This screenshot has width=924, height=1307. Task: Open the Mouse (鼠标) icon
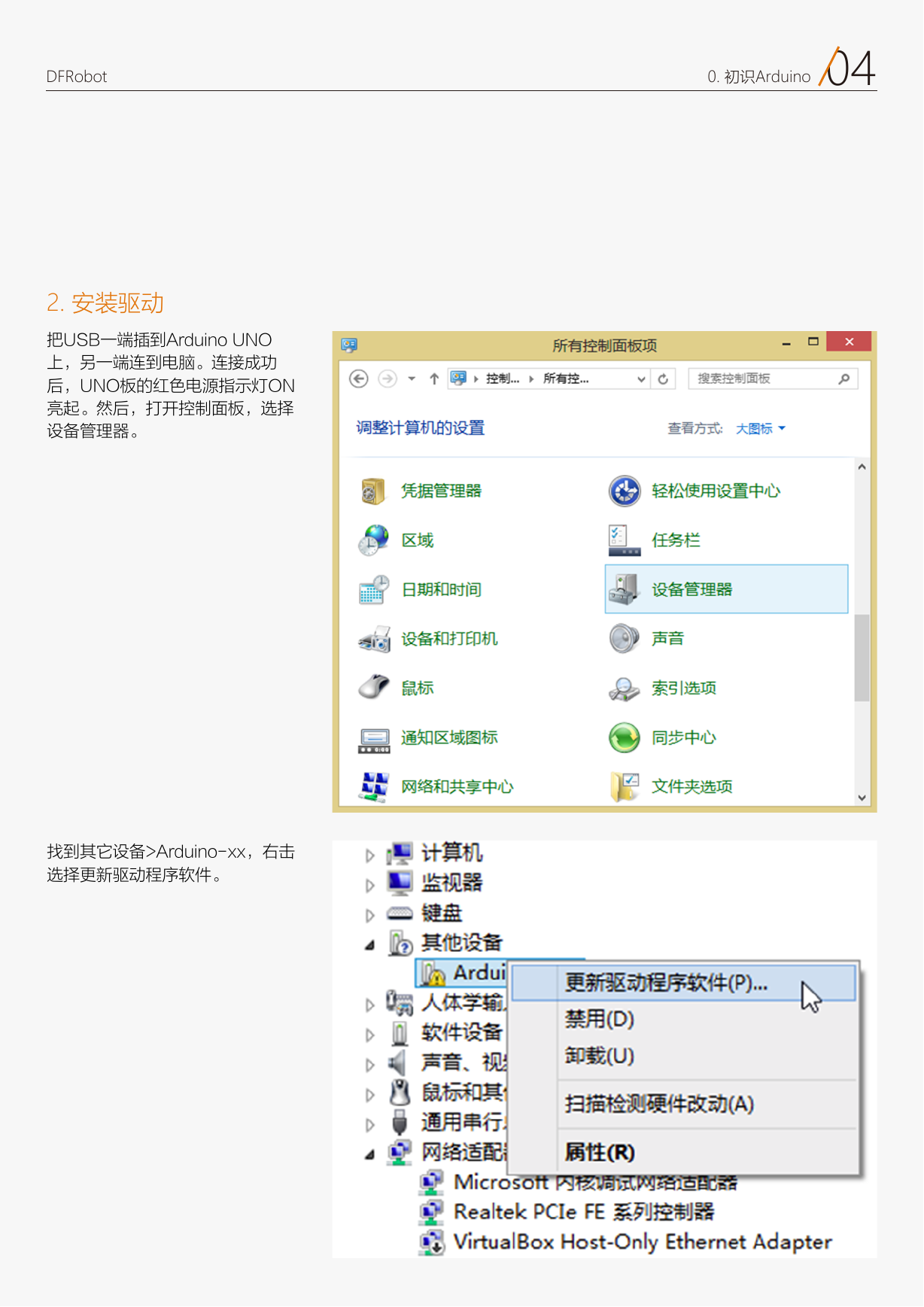point(374,688)
